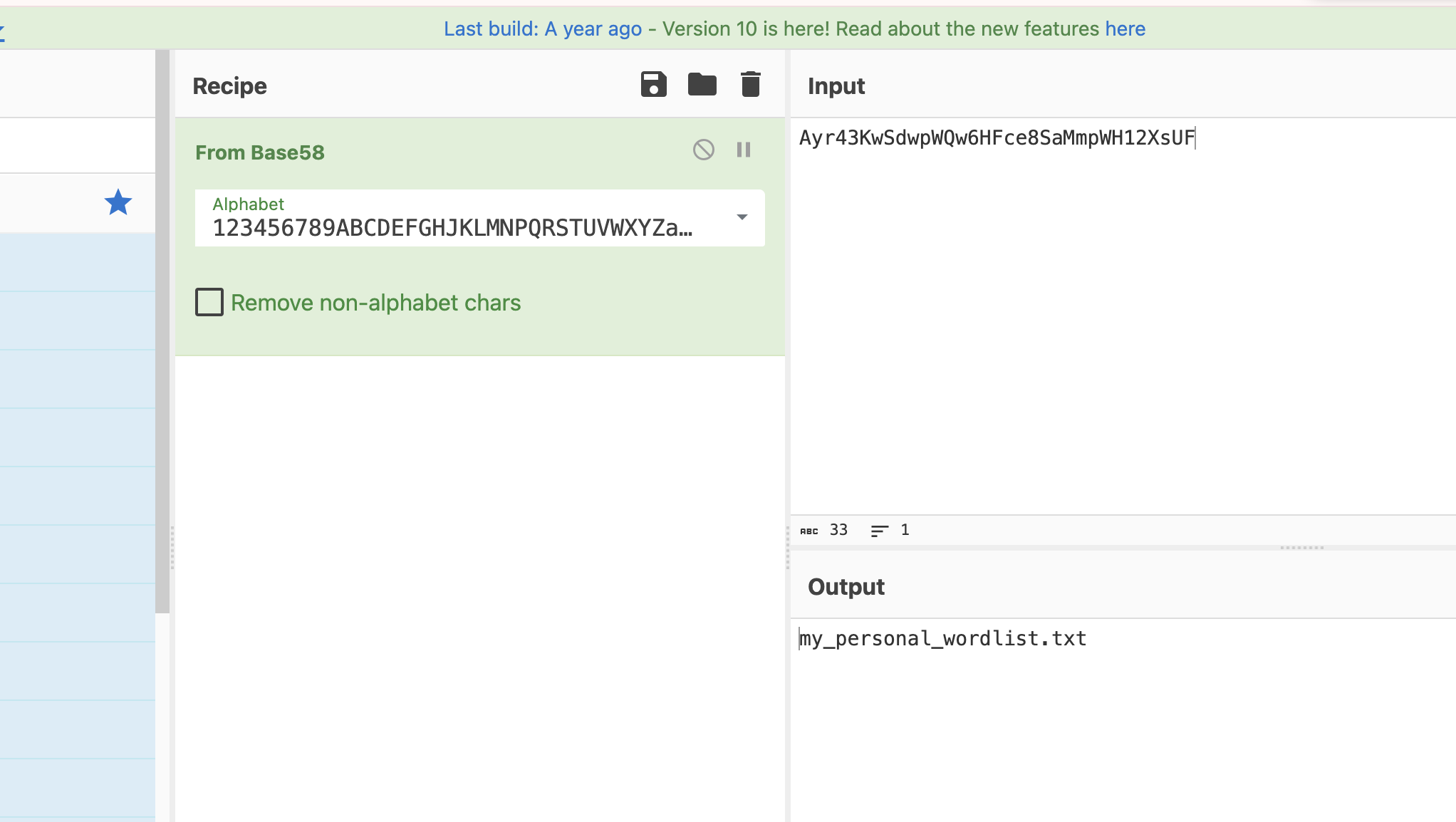Click the input line count indicator
The image size is (1456, 822).
tap(890, 530)
